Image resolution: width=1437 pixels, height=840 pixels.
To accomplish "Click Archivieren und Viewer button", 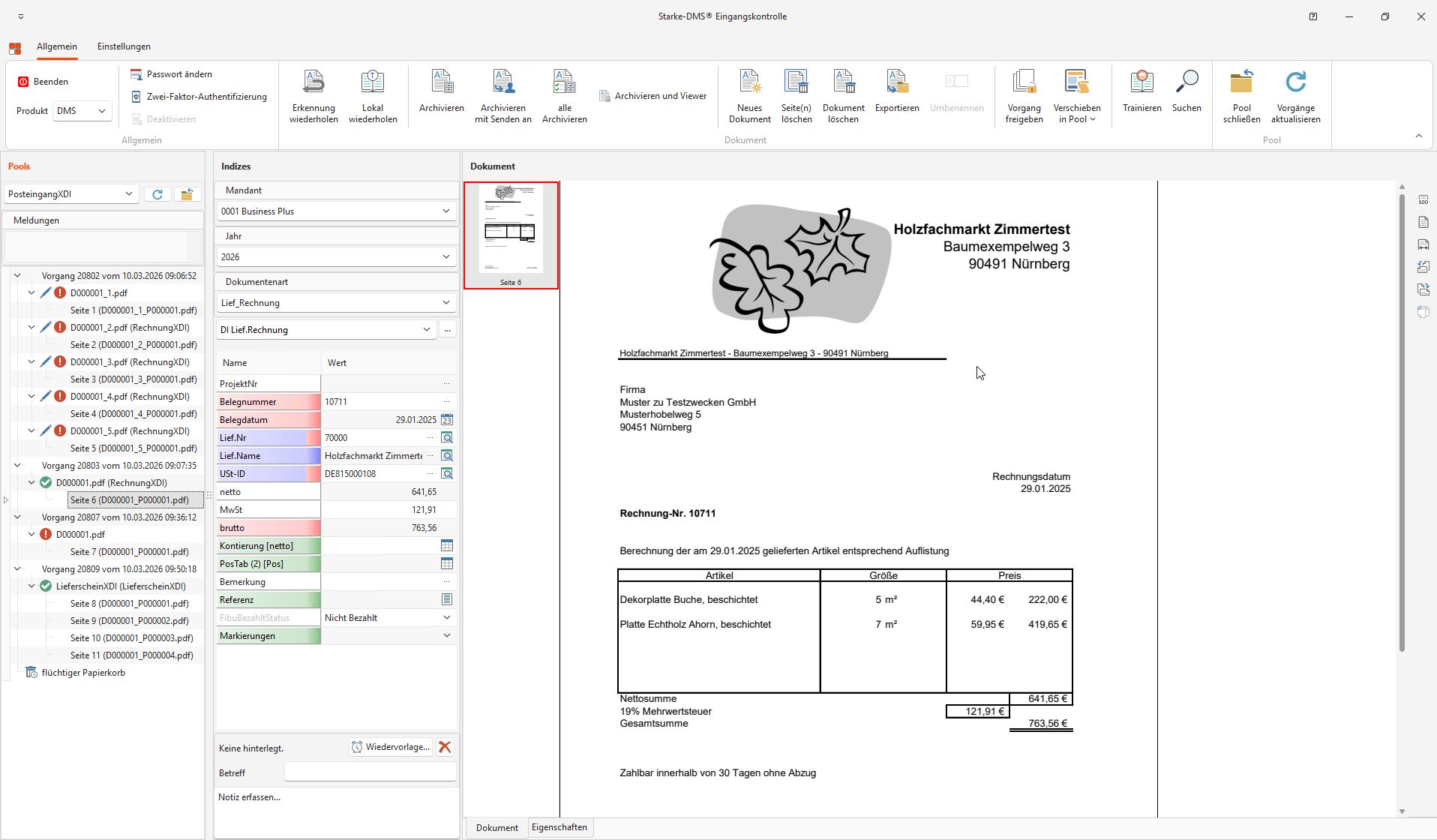I will tap(653, 96).
